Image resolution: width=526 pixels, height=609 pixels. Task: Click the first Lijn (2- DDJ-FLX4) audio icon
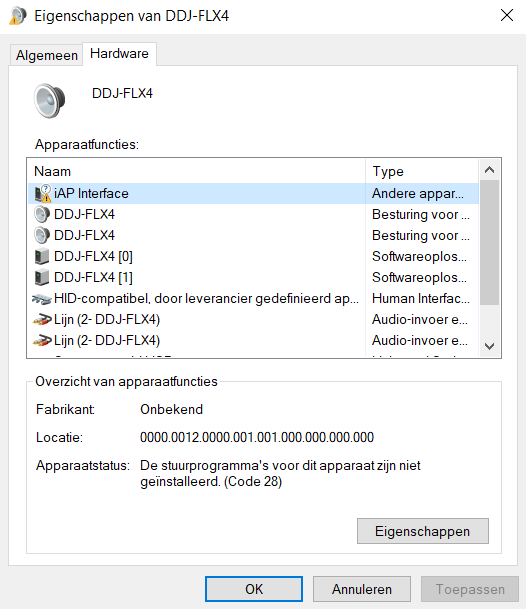pyautogui.click(x=42, y=320)
